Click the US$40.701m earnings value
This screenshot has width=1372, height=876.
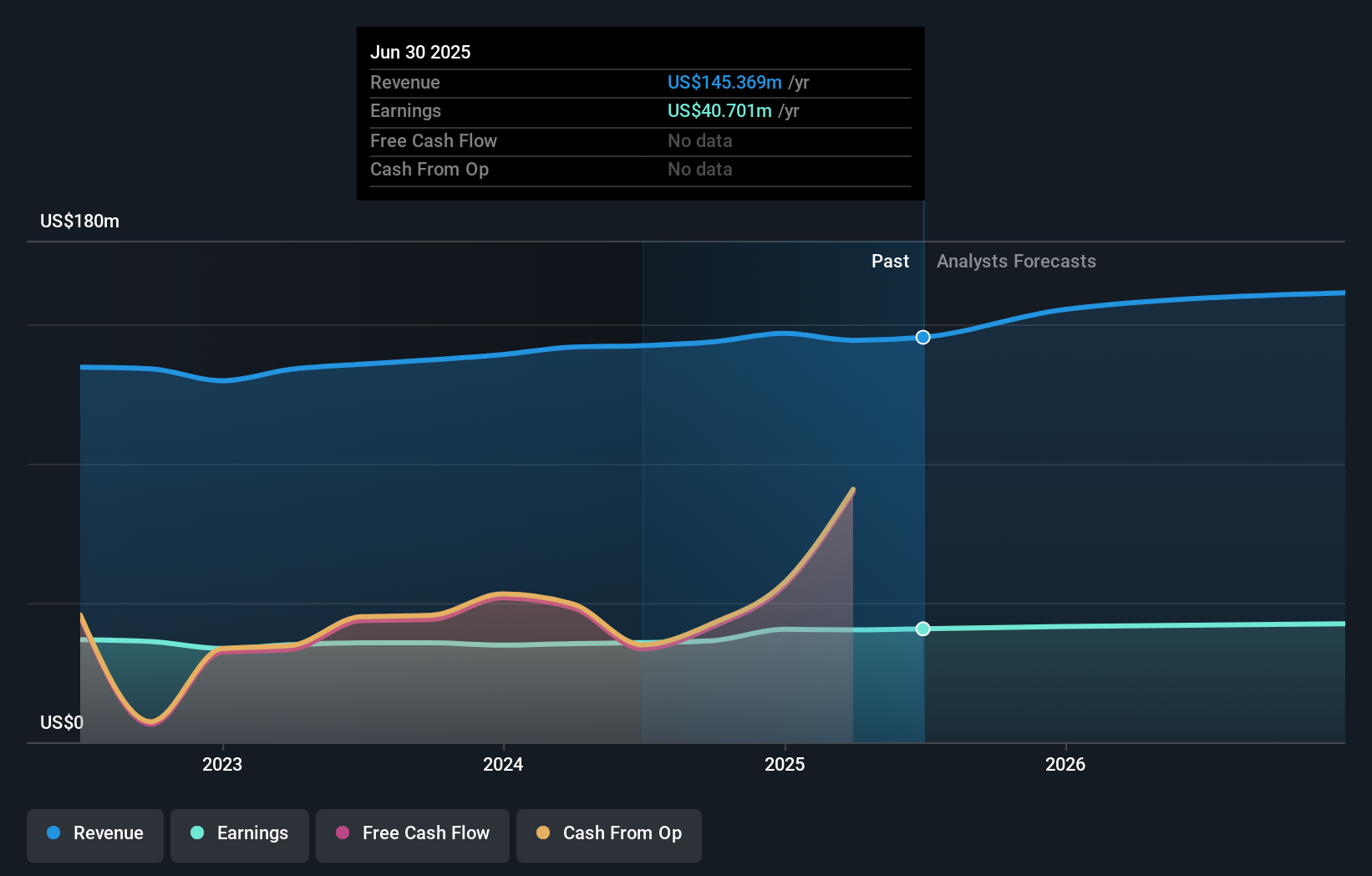[719, 110]
